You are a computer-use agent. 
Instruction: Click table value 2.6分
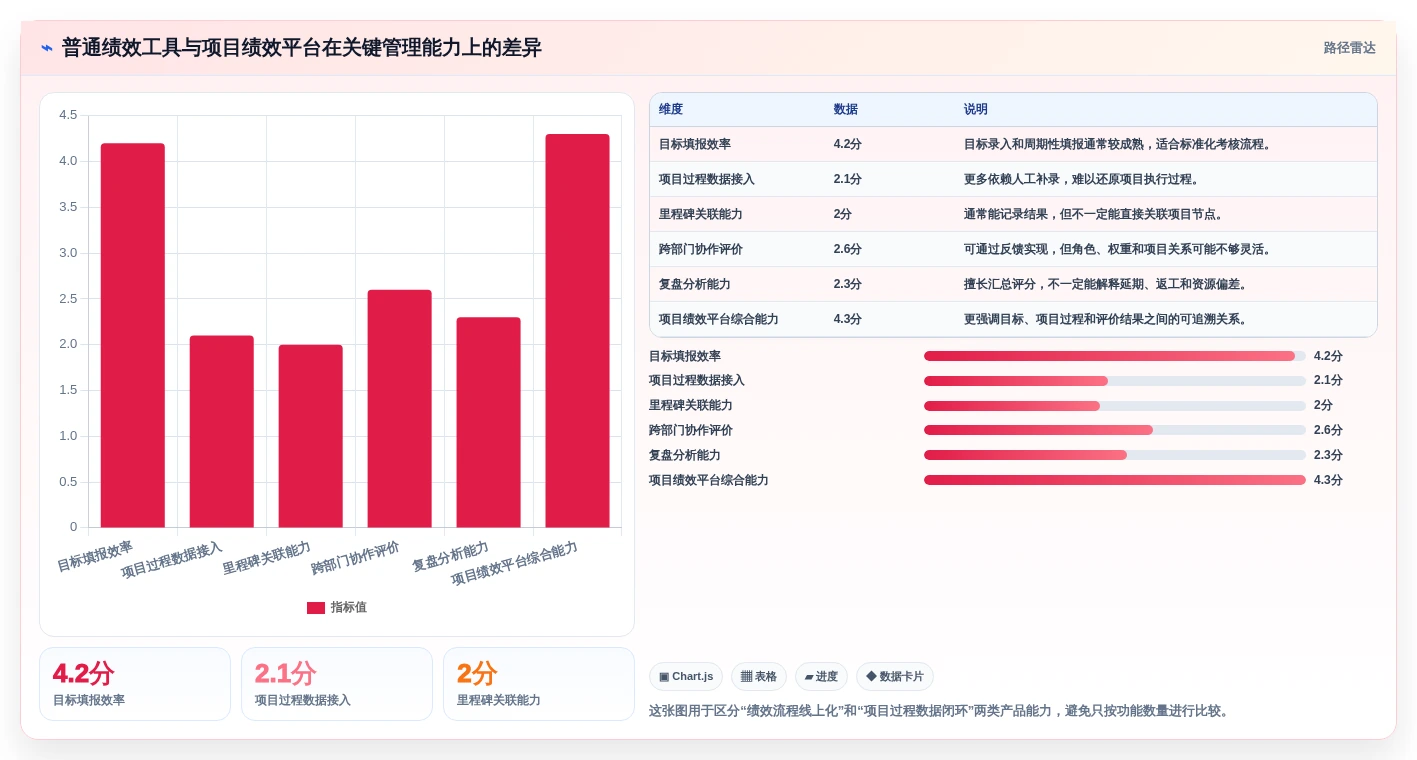tap(848, 249)
